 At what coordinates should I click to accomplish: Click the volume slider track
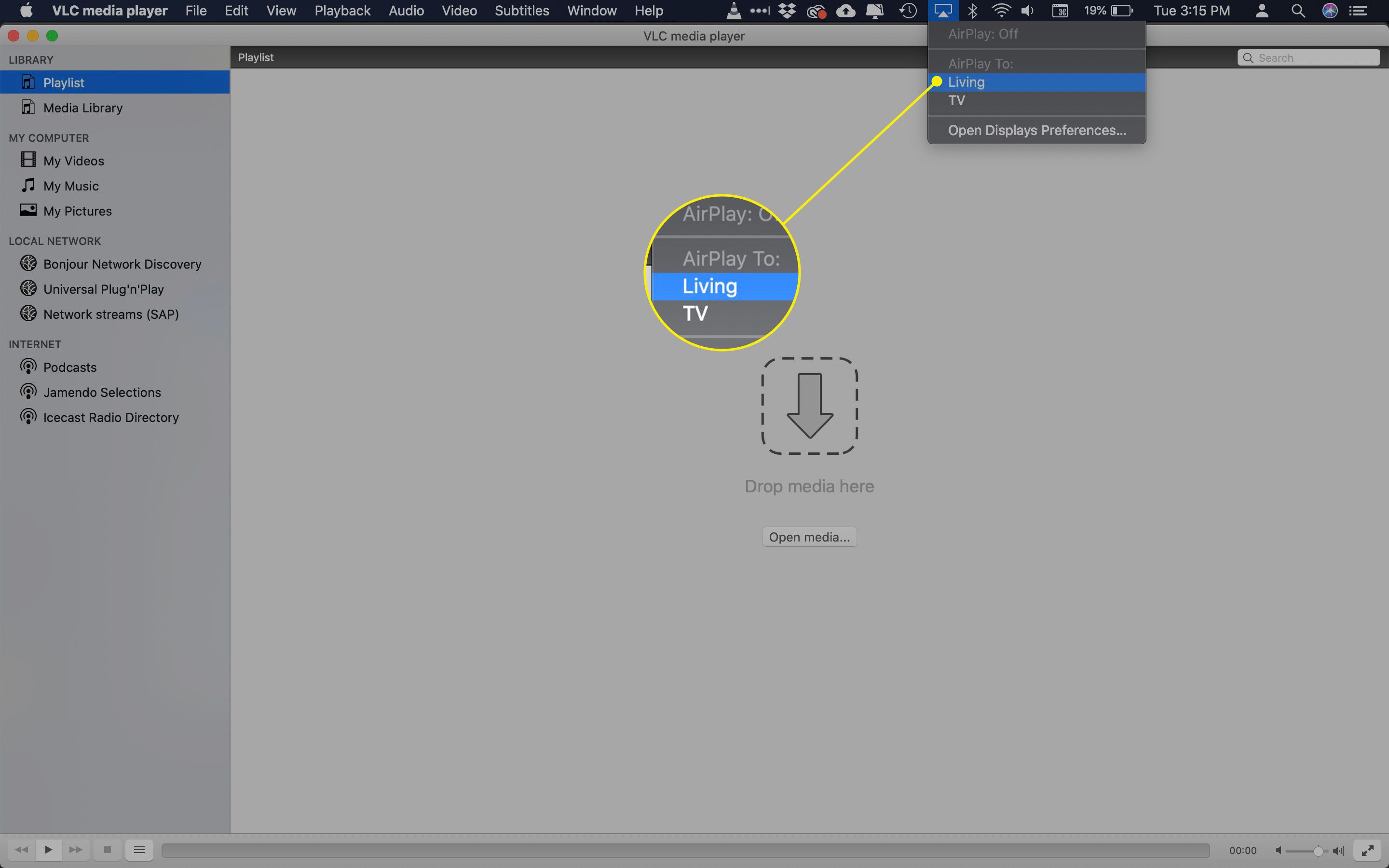1307,851
